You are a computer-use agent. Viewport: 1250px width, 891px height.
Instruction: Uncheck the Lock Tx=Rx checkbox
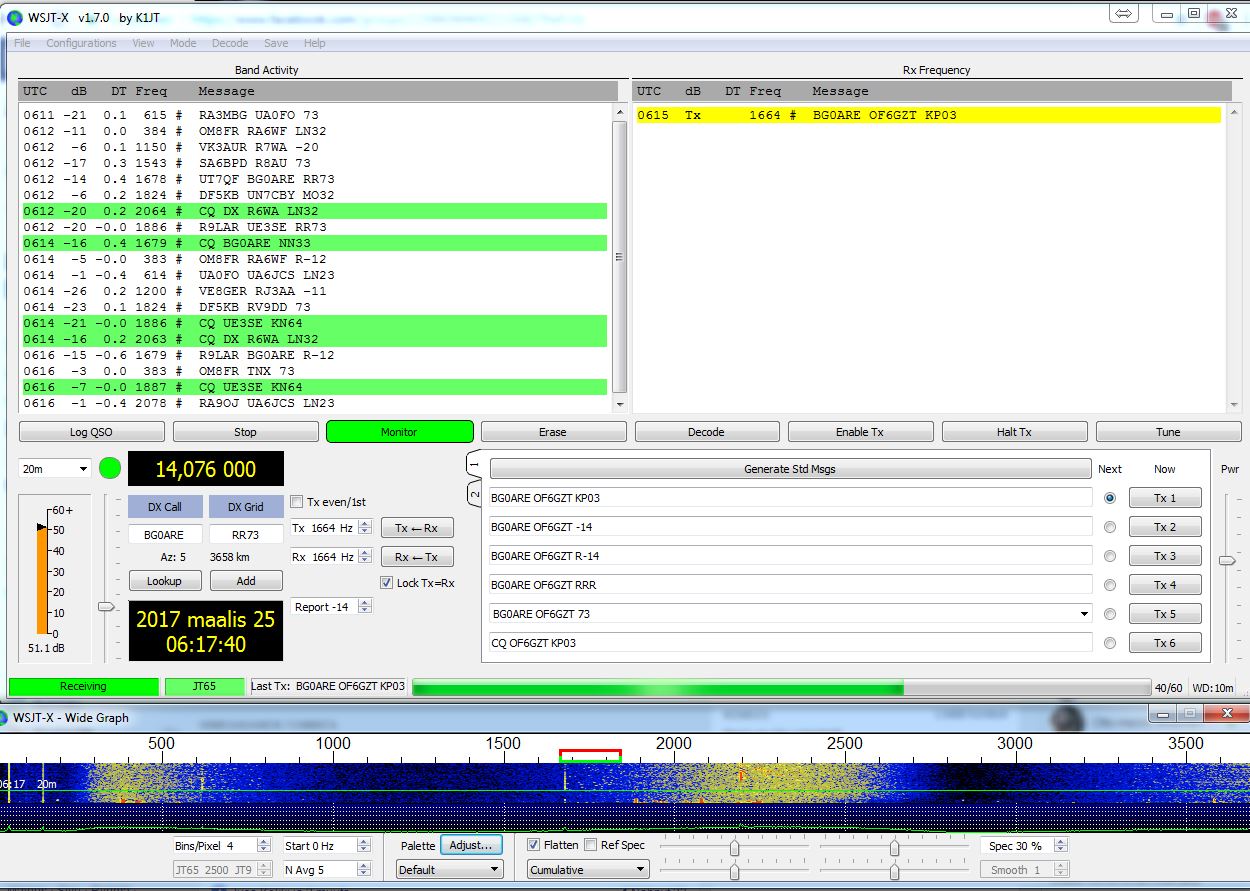[387, 583]
